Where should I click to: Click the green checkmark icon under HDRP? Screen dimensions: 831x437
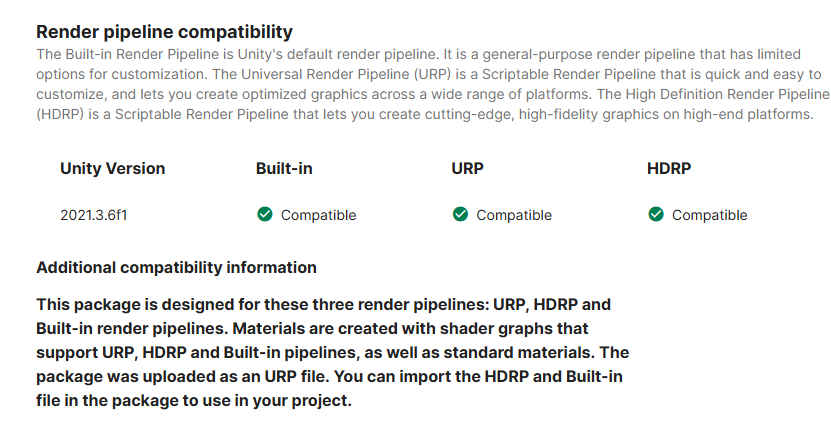656,215
